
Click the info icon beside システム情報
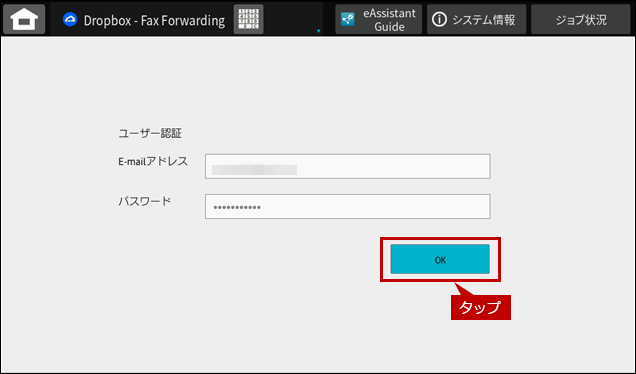439,19
